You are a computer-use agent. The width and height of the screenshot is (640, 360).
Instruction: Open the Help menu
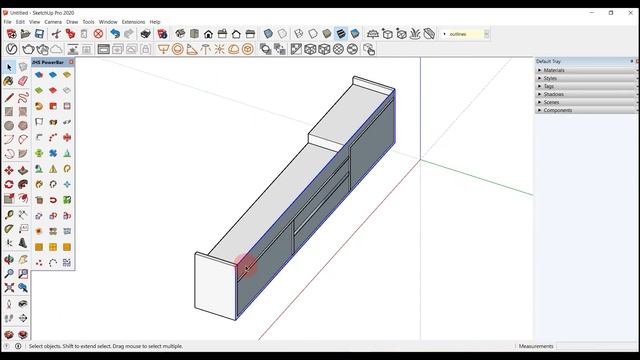[x=155, y=22]
